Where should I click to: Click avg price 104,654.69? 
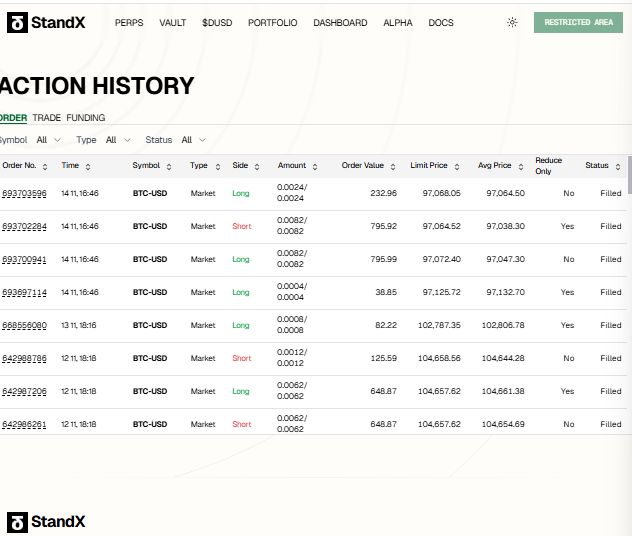(503, 425)
